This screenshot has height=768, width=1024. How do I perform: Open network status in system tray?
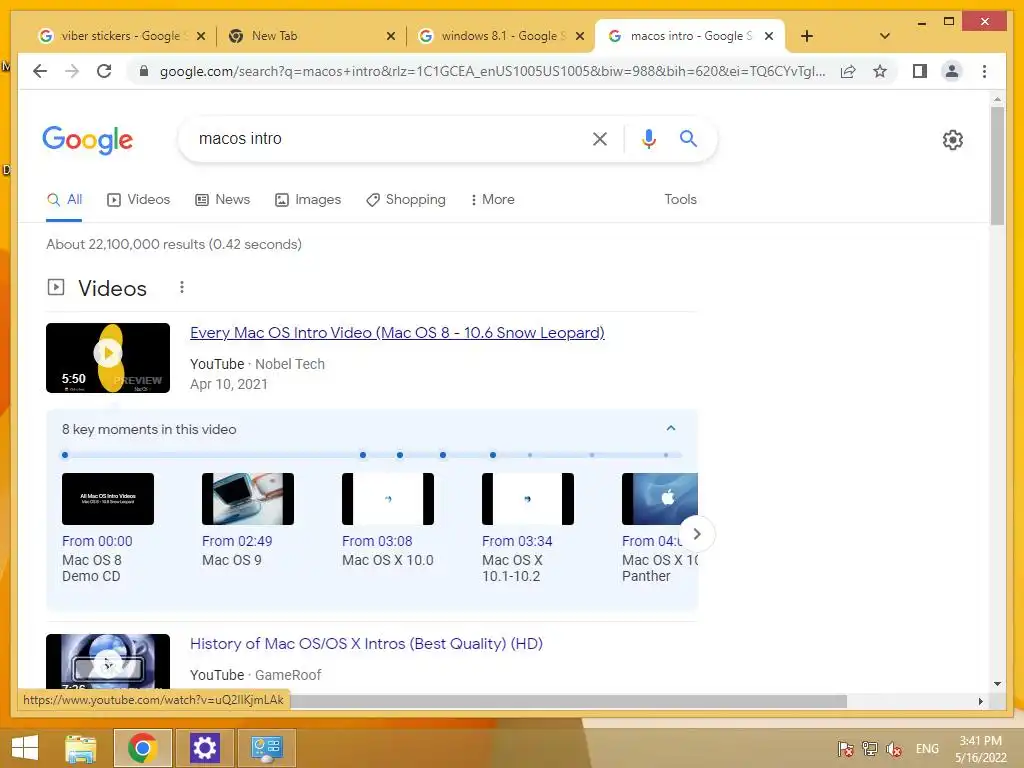tap(869, 748)
